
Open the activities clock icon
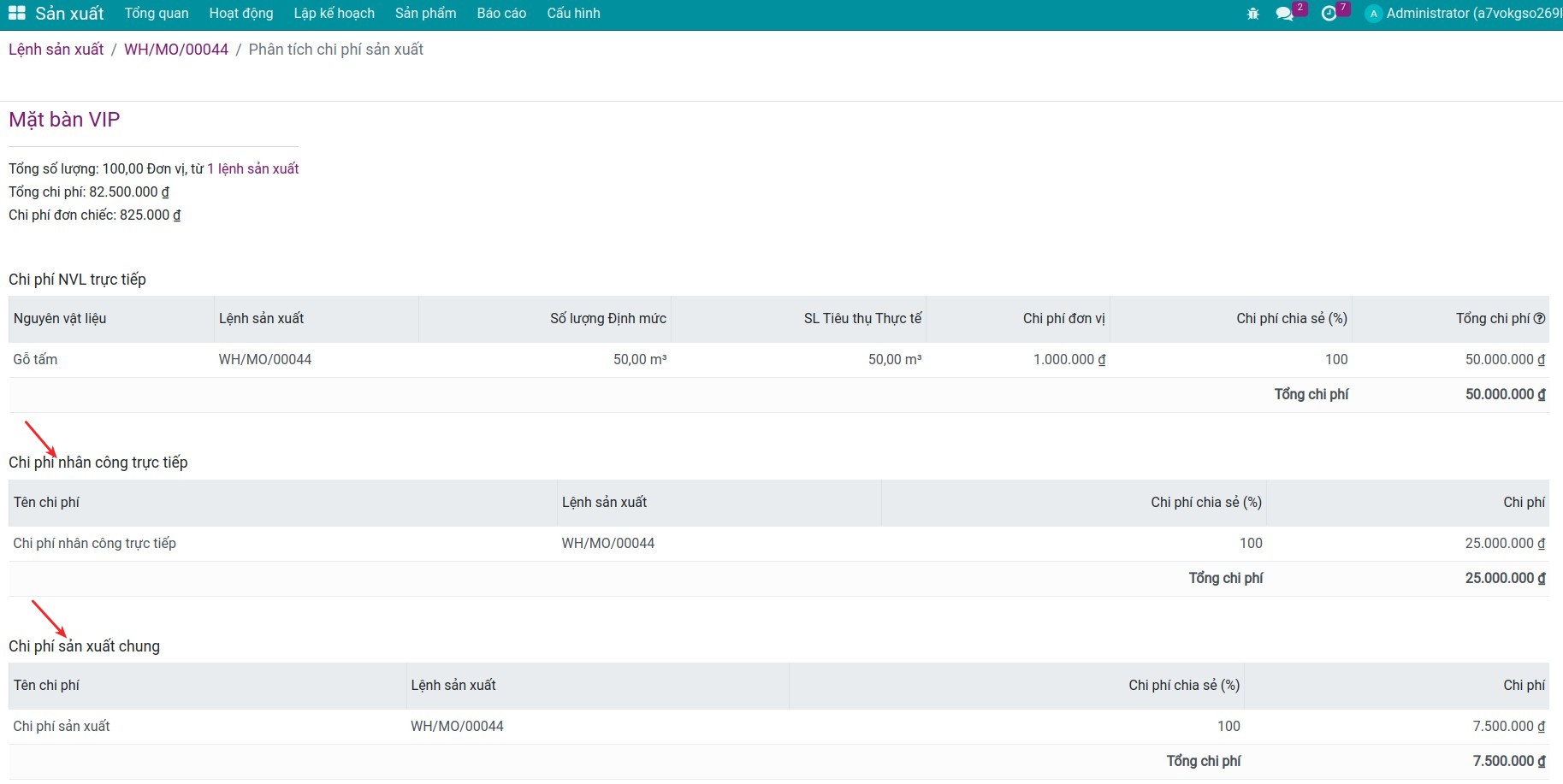point(1329,14)
